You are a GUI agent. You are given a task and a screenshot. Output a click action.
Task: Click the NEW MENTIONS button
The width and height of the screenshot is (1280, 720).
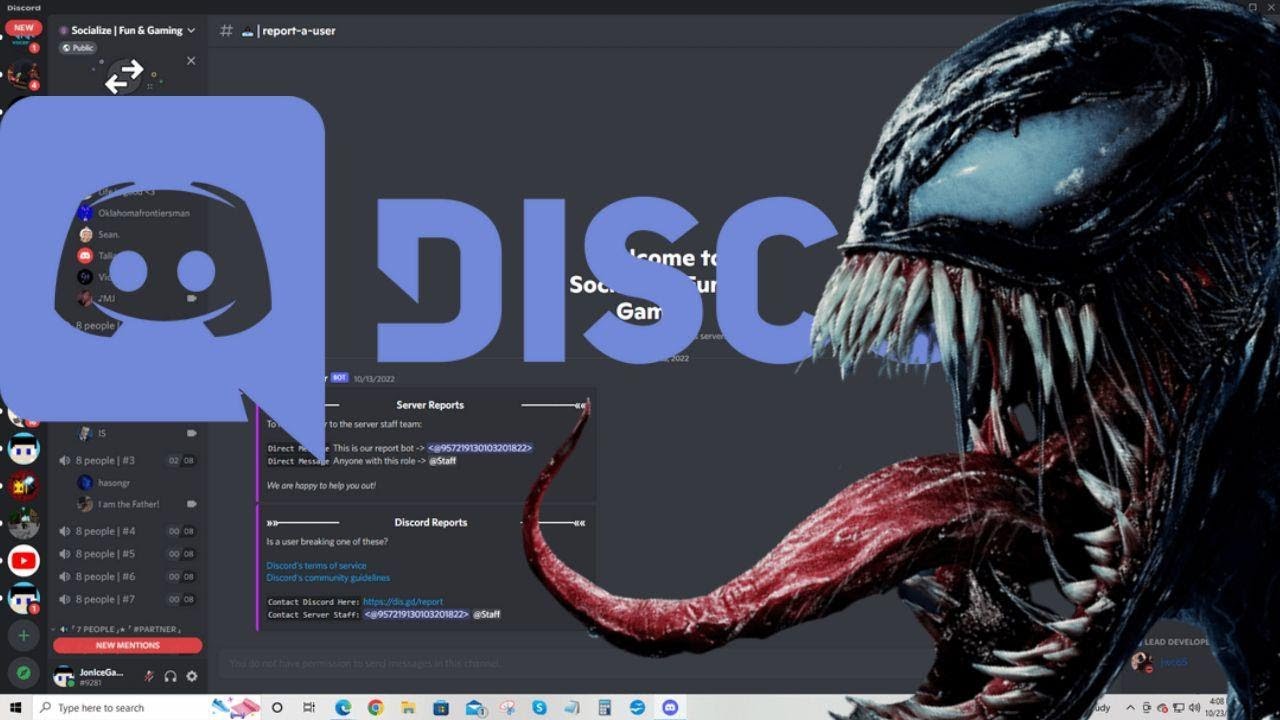pyautogui.click(x=127, y=645)
